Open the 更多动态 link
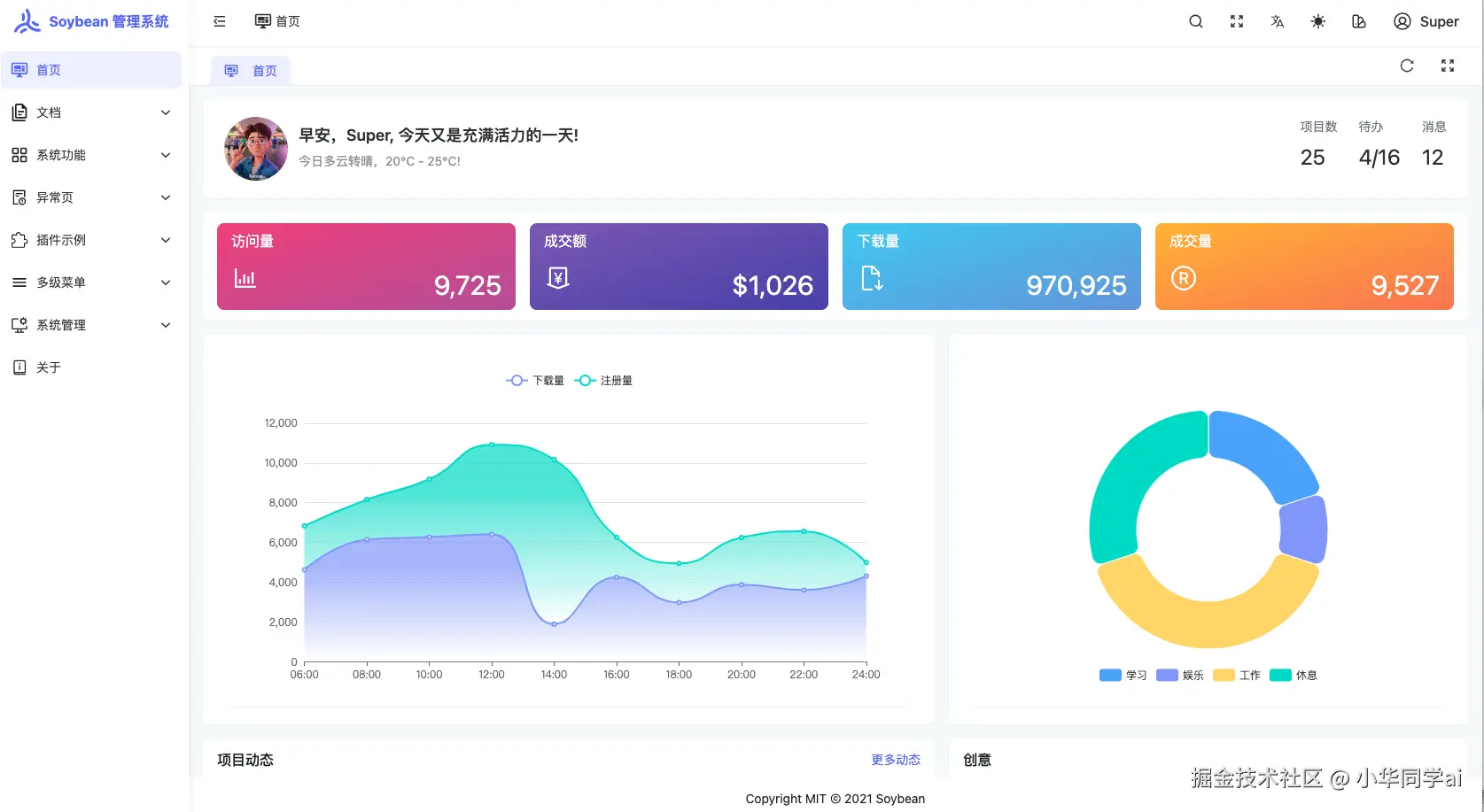 tap(896, 760)
